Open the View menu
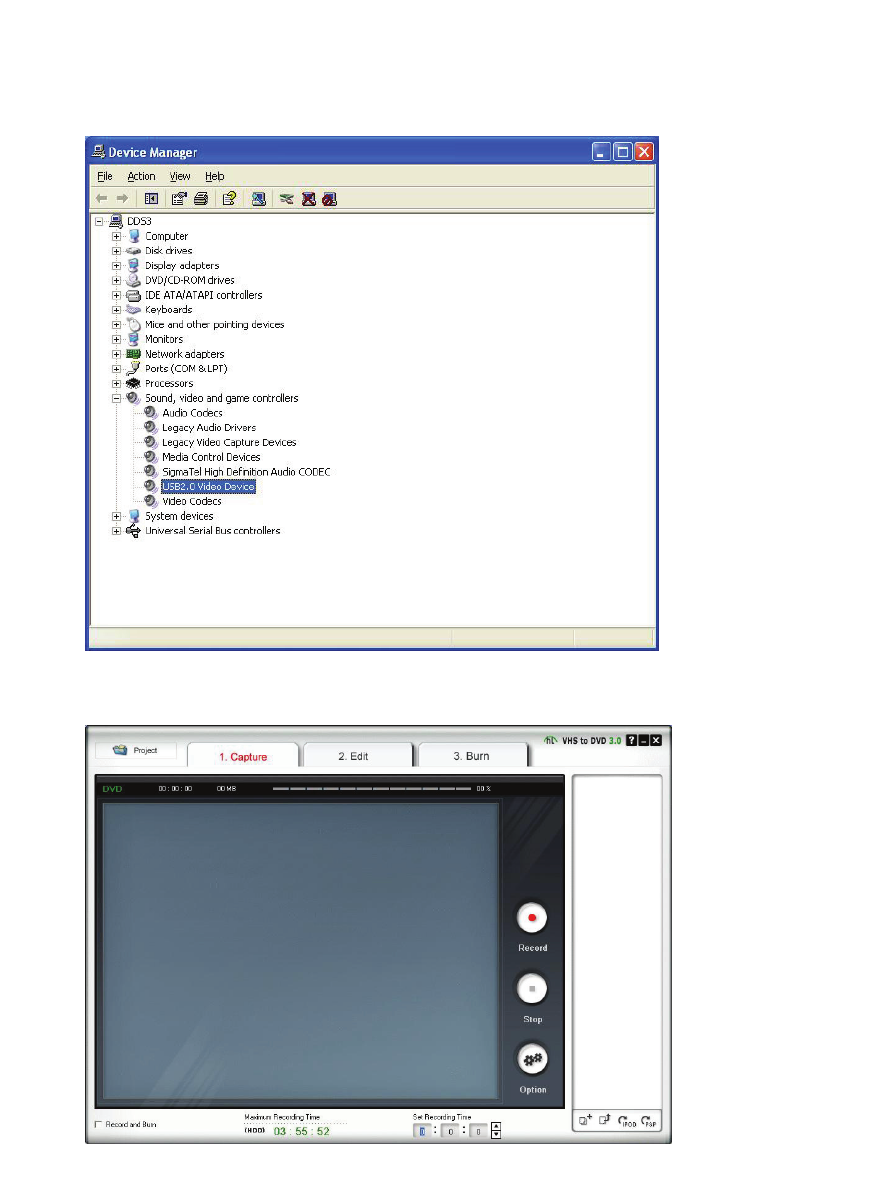The image size is (894, 1191). pos(180,176)
